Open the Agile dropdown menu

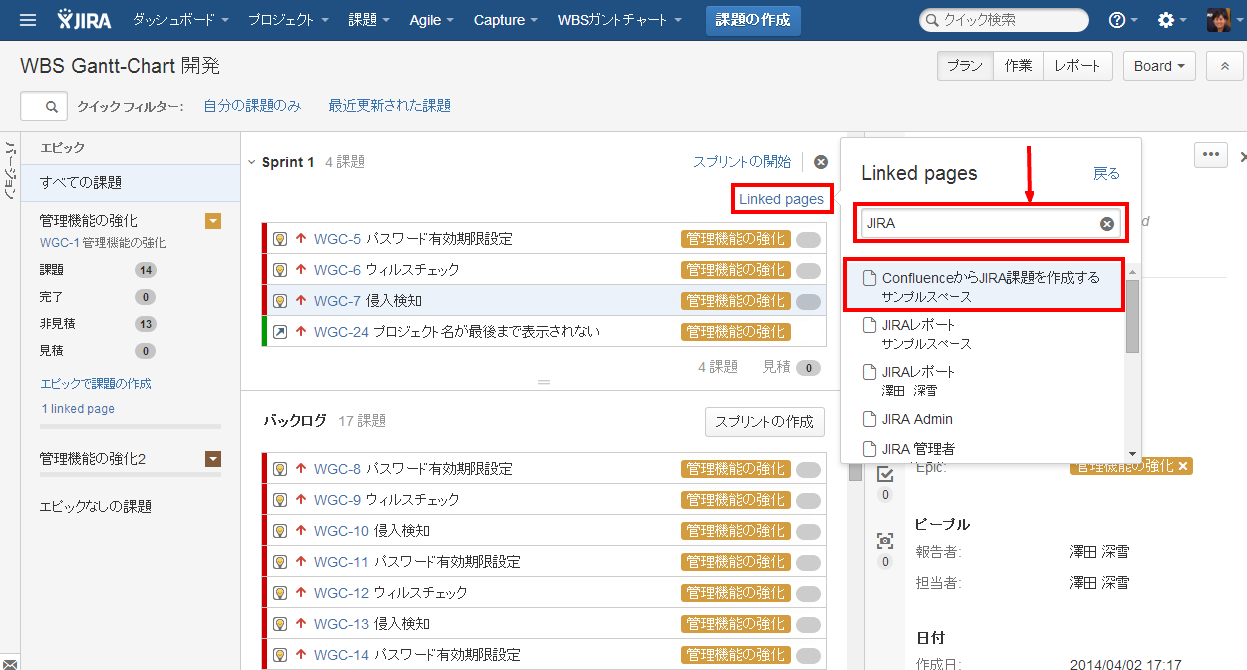tap(432, 20)
